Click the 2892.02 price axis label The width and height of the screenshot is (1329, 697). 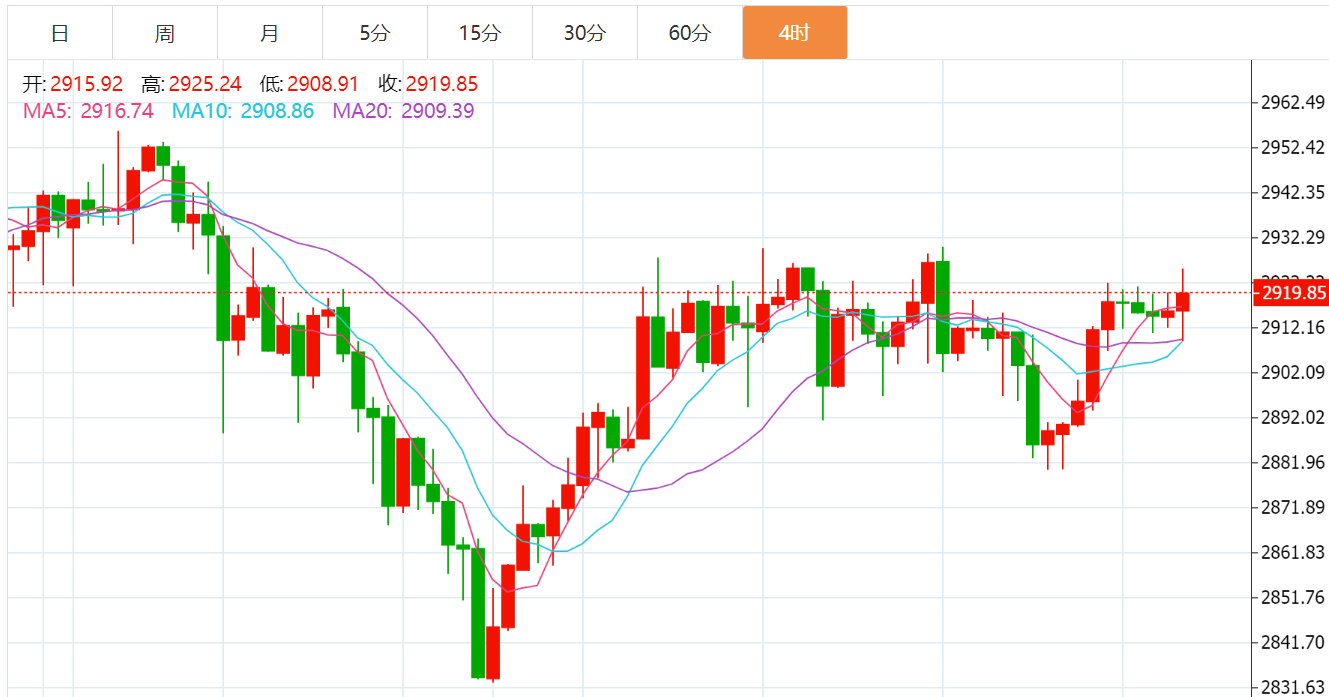[1294, 418]
